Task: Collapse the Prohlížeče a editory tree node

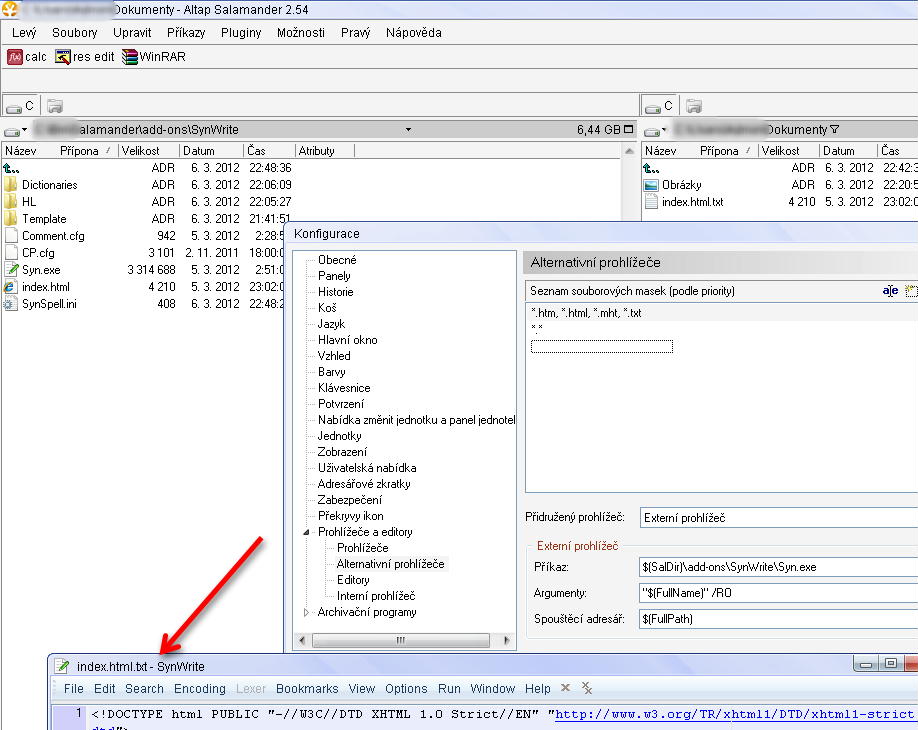Action: coord(306,532)
